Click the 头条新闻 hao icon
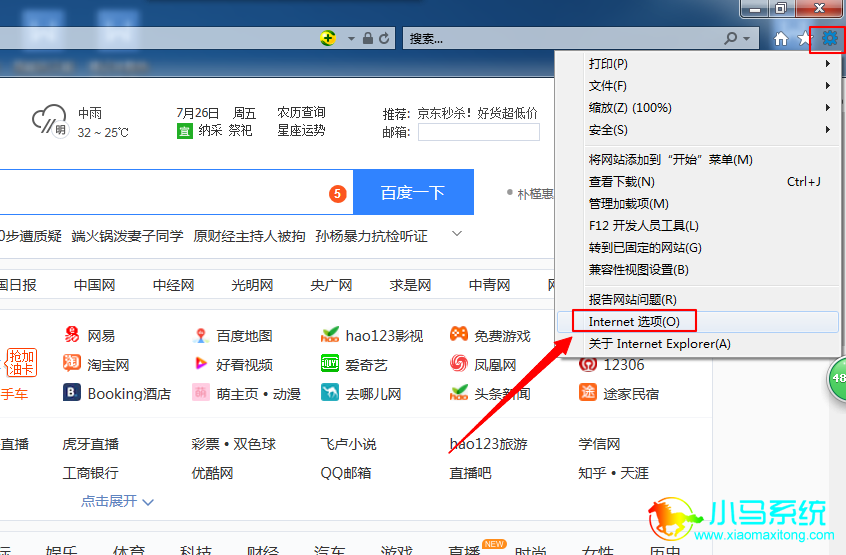This screenshot has width=846, height=555. coord(459,393)
